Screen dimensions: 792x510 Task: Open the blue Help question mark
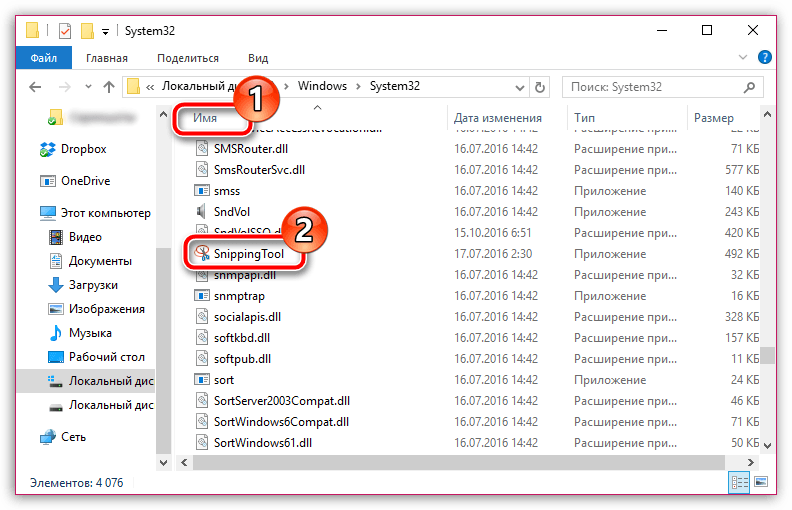pos(765,57)
